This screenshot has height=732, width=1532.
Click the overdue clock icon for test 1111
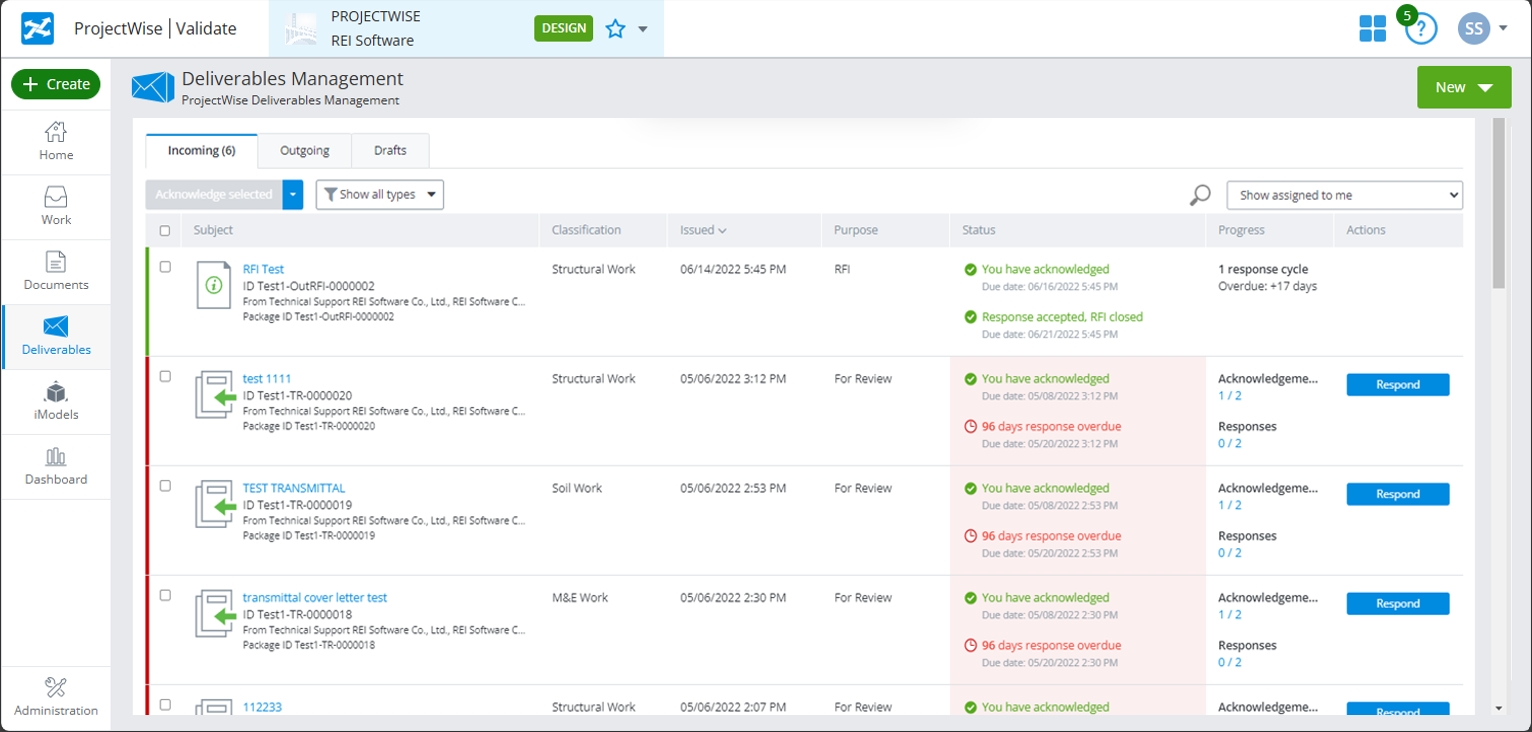pyautogui.click(x=970, y=427)
